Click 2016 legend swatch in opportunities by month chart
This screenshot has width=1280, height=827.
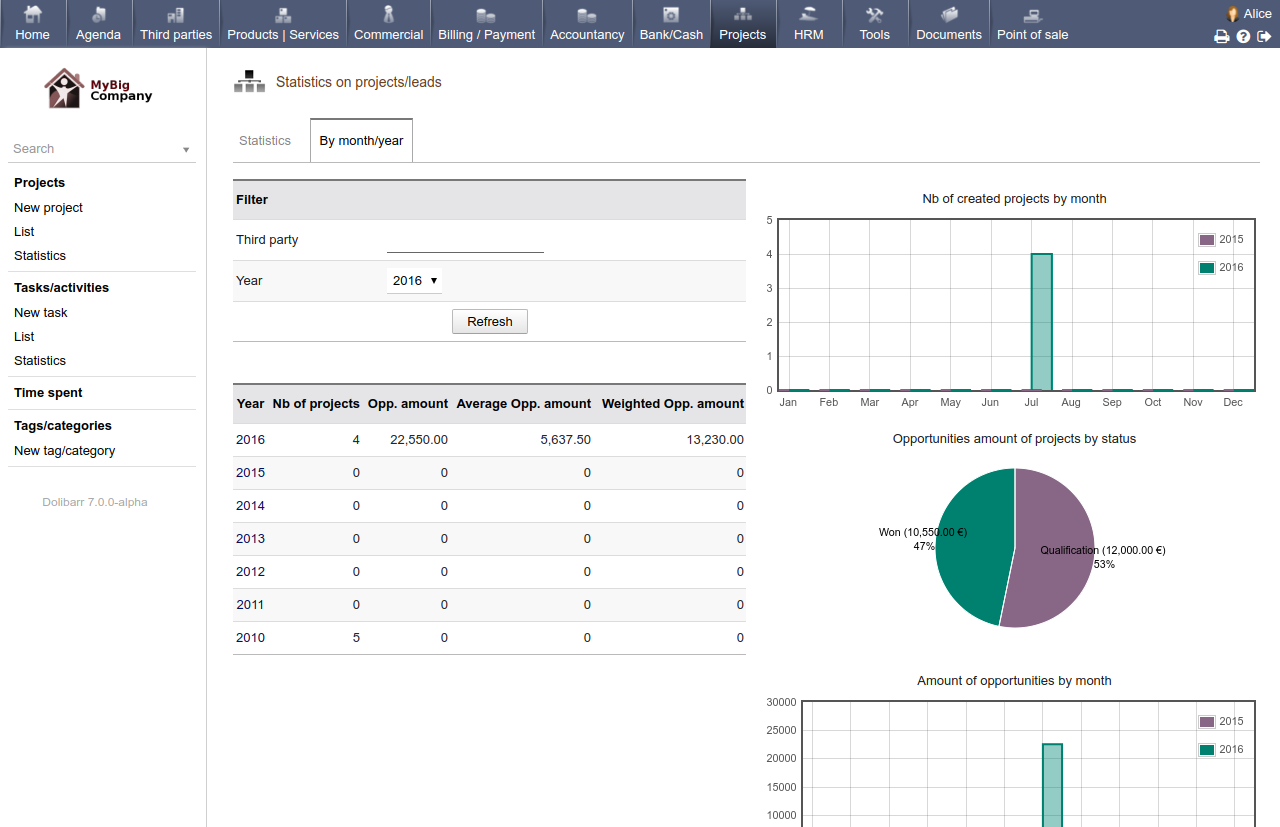pos(1207,750)
